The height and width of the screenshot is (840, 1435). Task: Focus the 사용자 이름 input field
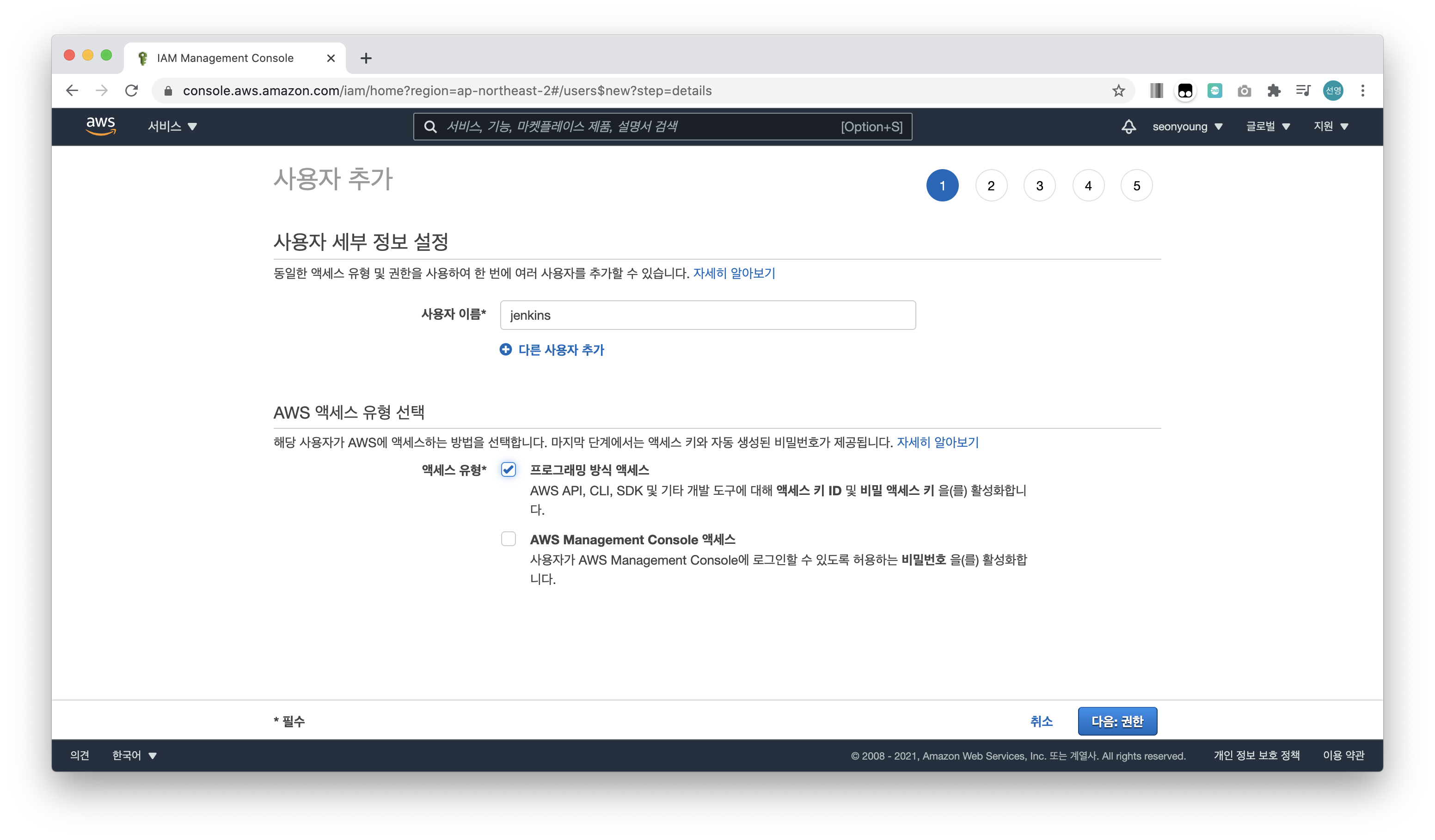click(x=707, y=315)
